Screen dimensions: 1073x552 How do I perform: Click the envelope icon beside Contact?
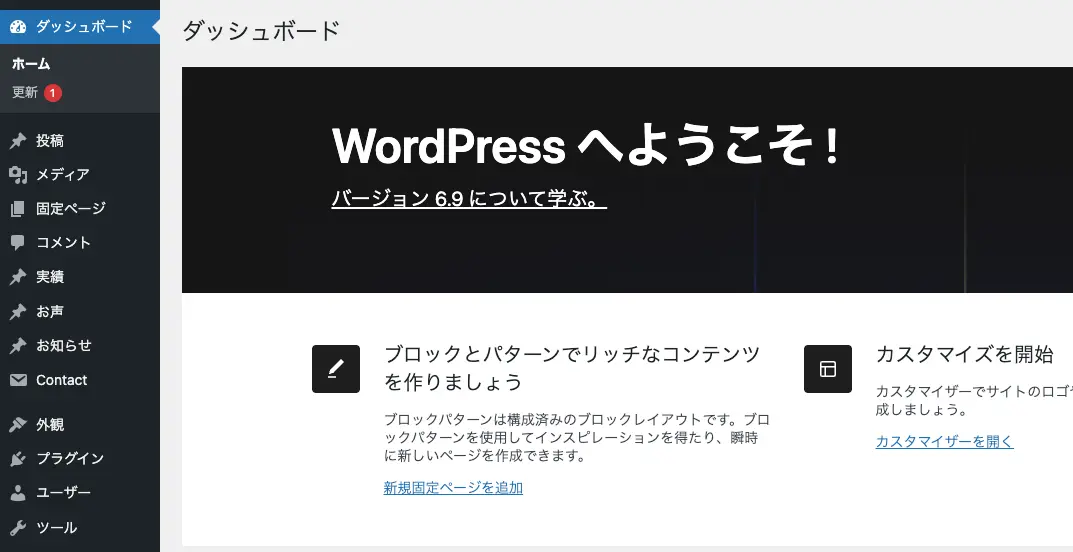pyautogui.click(x=18, y=380)
